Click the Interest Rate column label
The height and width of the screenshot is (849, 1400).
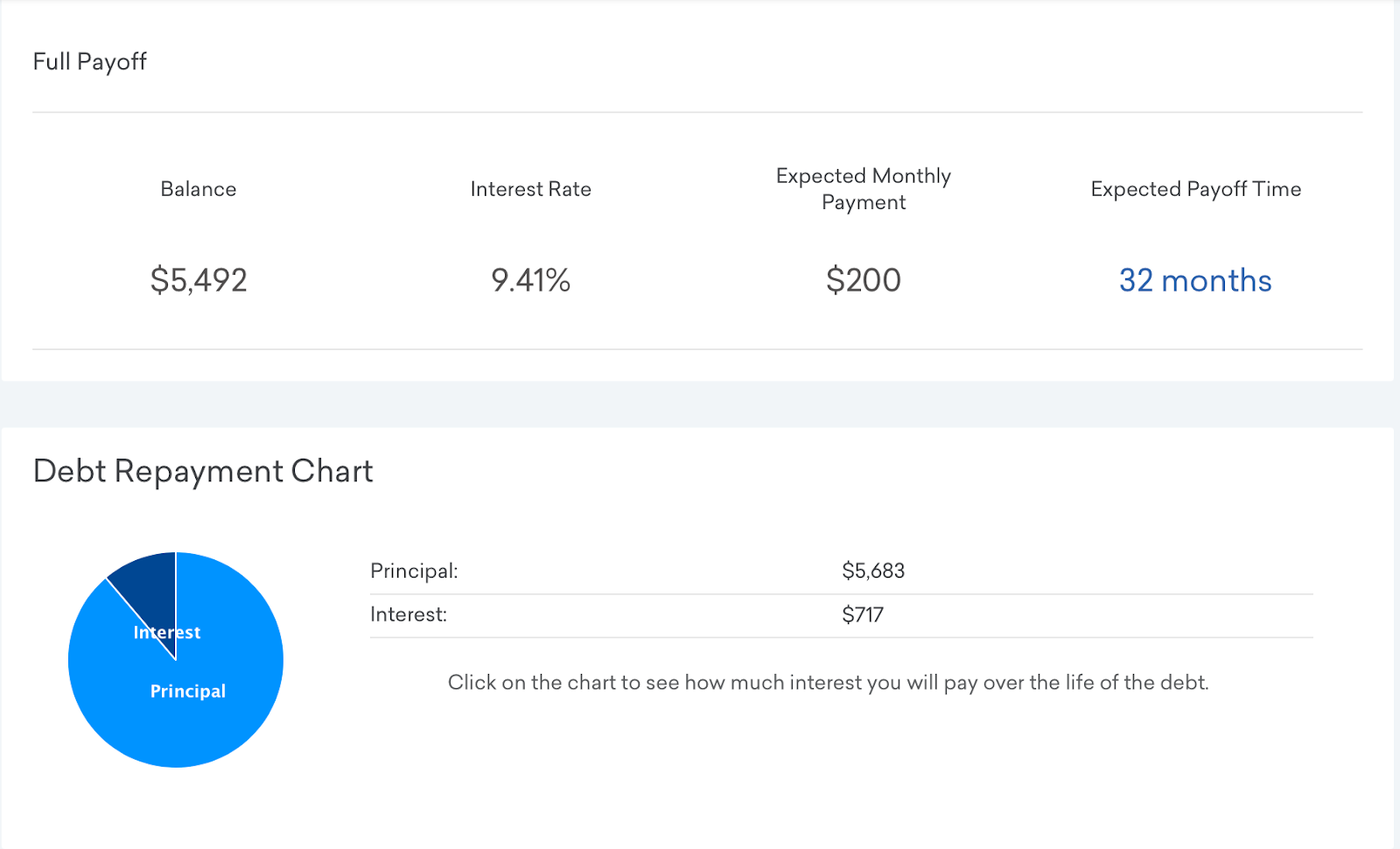click(530, 189)
